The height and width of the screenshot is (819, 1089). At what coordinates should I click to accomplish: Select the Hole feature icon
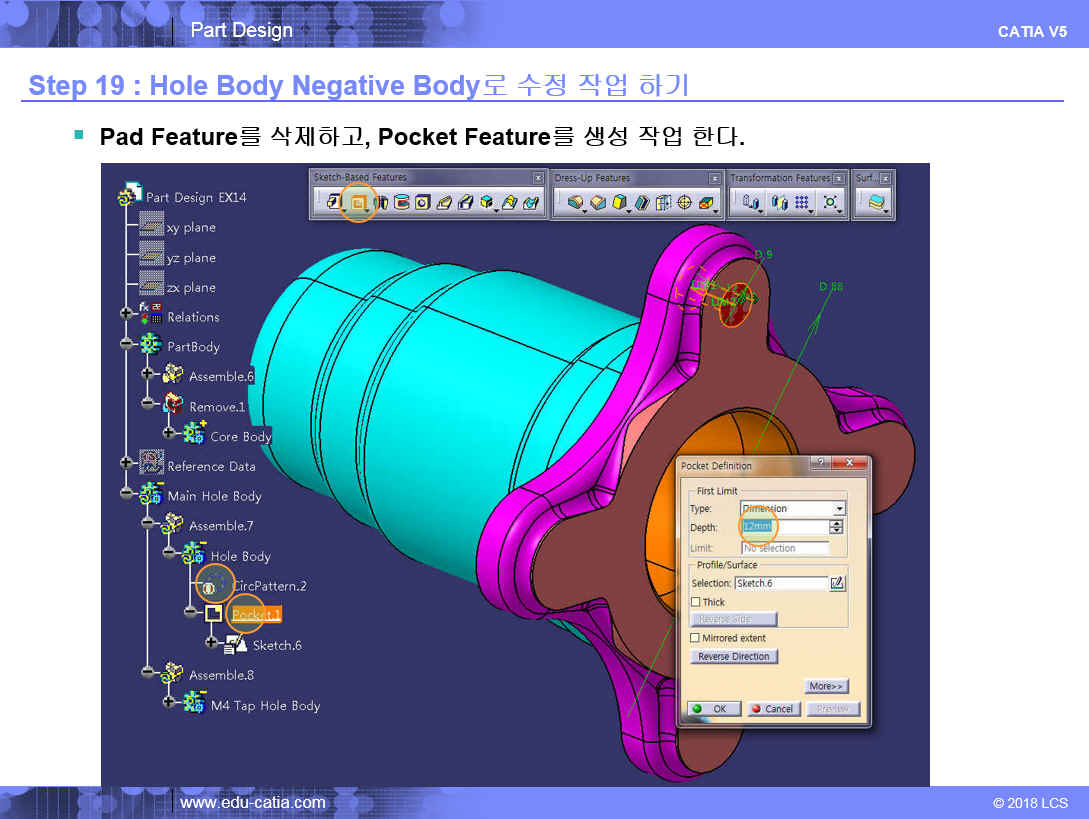point(422,203)
